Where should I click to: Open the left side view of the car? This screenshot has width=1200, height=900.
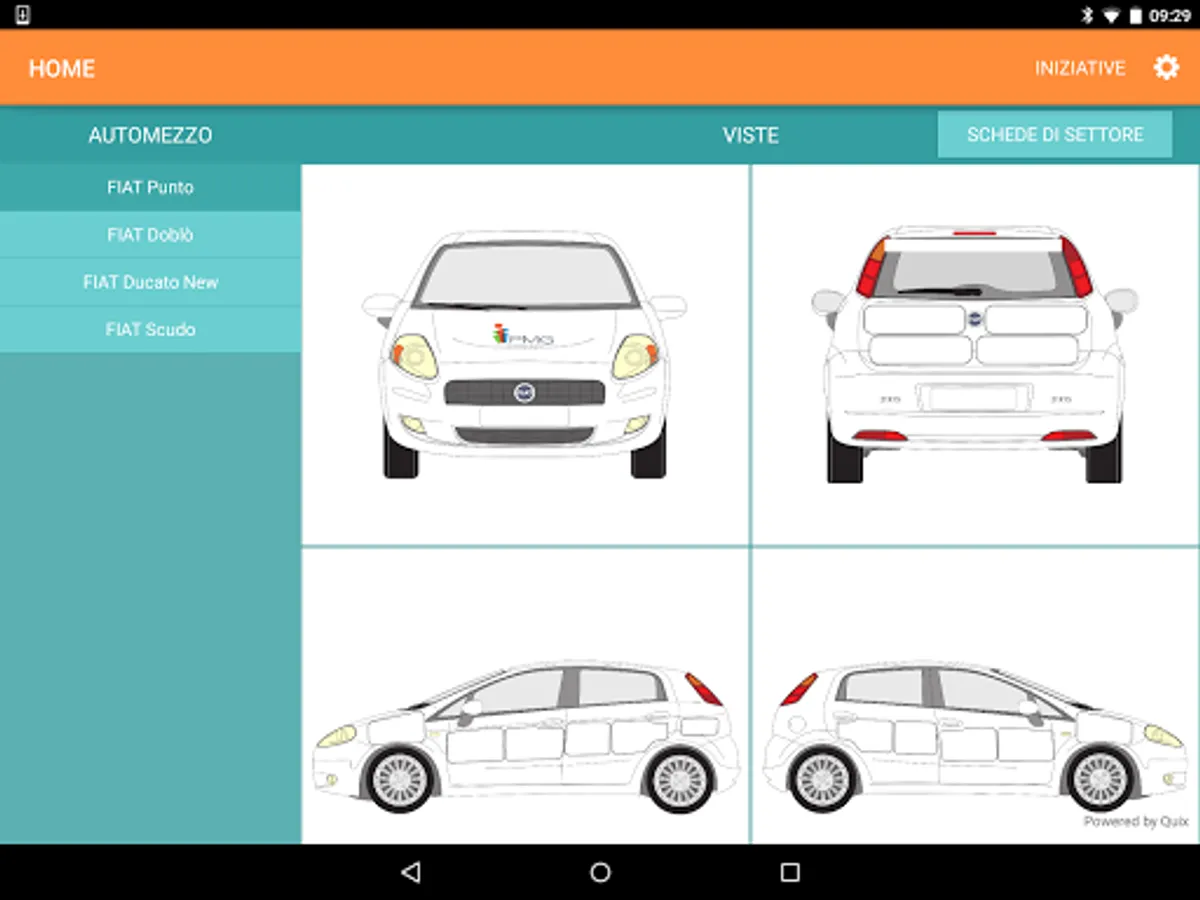click(525, 696)
